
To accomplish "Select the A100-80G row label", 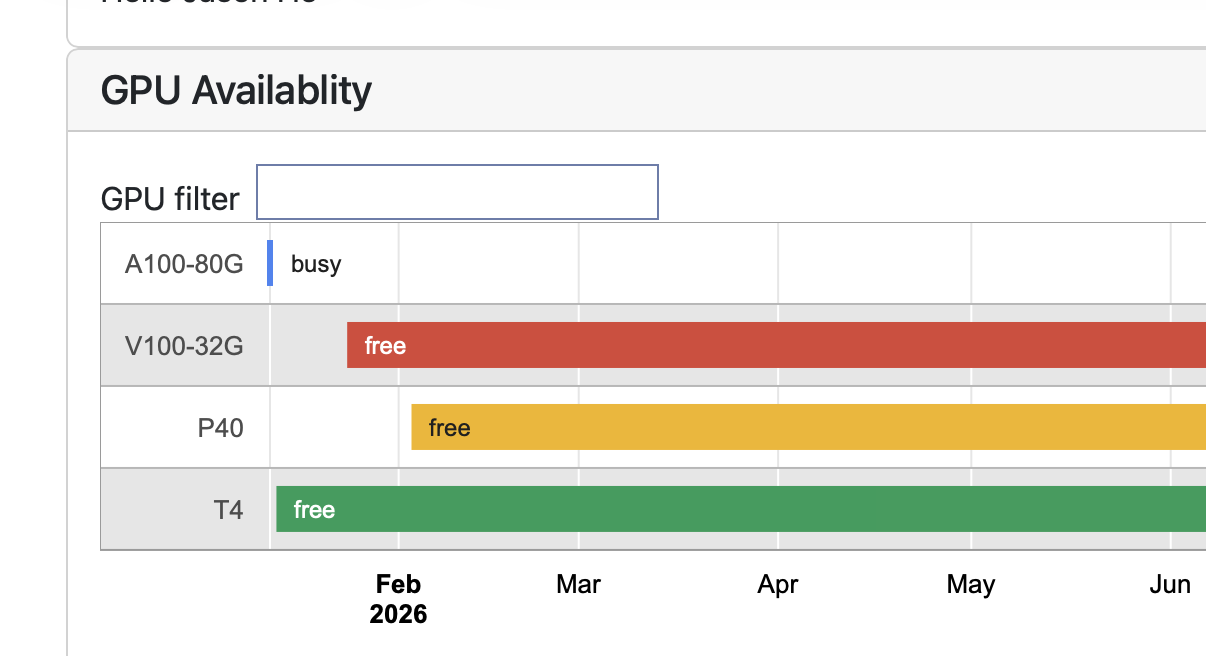I will pyautogui.click(x=184, y=264).
